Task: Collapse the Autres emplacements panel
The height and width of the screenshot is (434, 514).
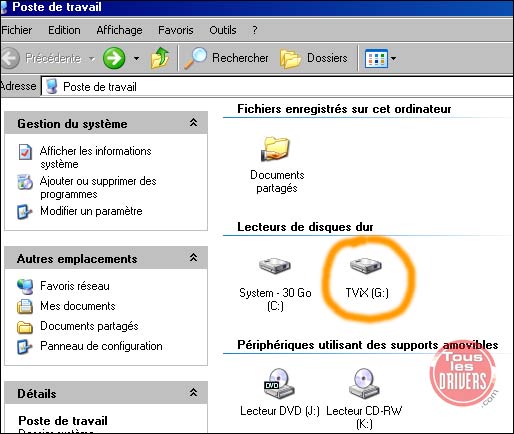Action: pos(193,257)
